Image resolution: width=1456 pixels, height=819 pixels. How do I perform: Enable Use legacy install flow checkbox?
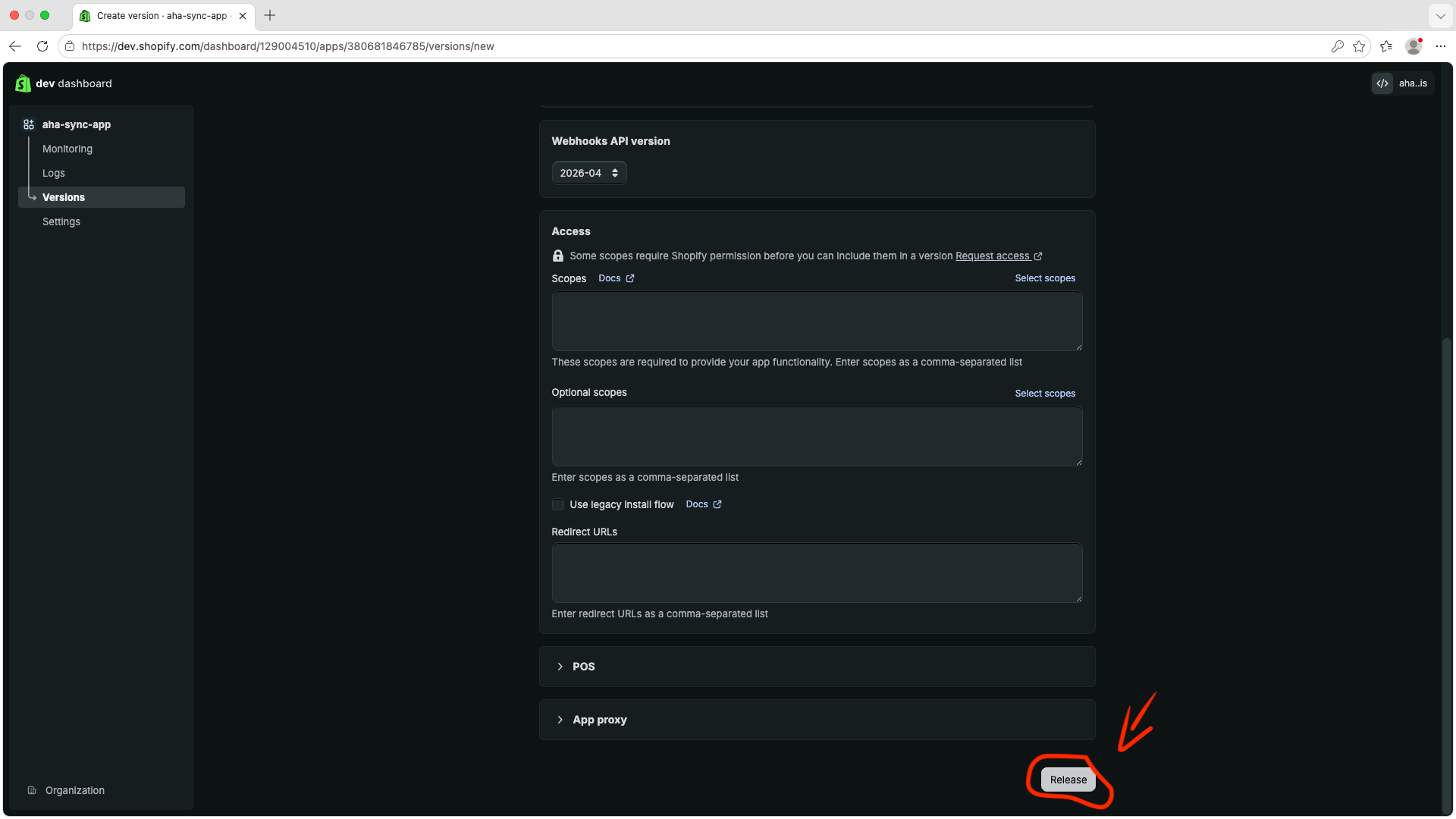coord(558,504)
